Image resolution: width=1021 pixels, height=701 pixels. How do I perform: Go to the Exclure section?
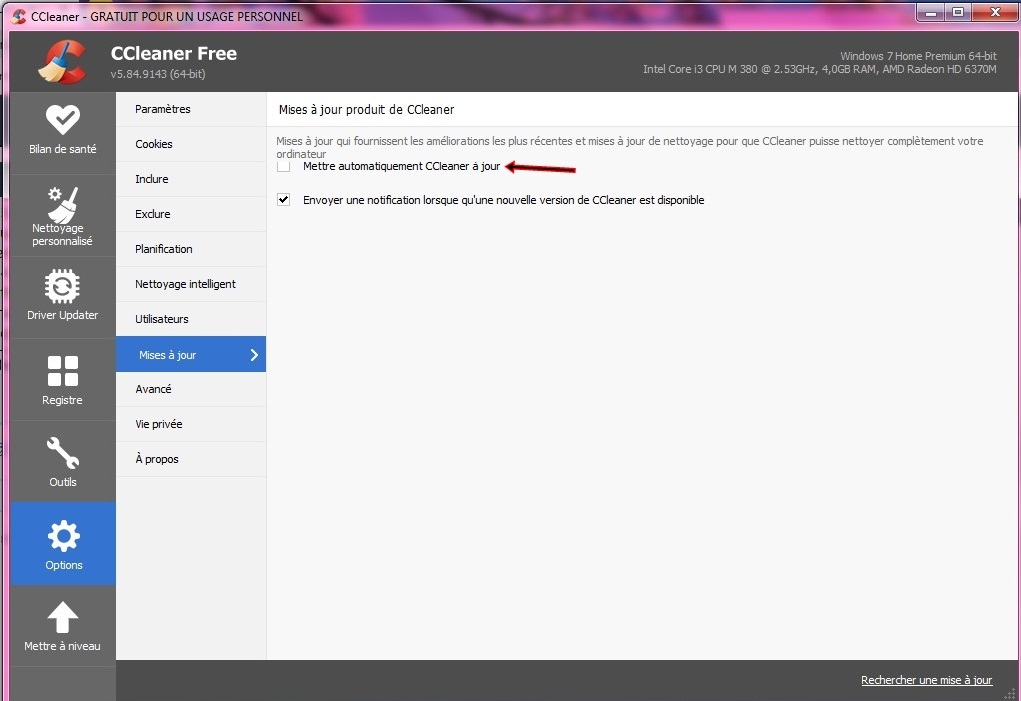click(191, 214)
